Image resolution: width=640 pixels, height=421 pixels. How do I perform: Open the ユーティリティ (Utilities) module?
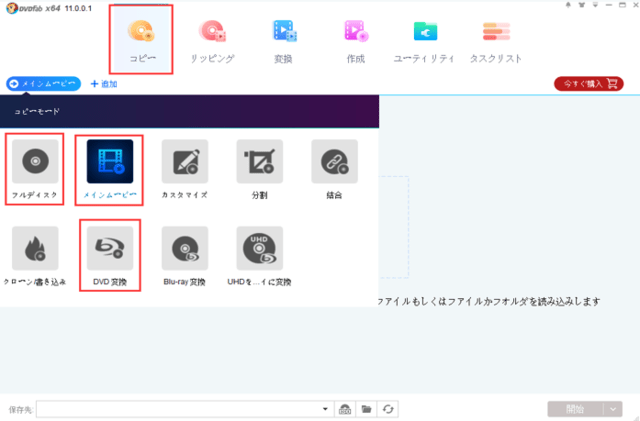(x=426, y=38)
